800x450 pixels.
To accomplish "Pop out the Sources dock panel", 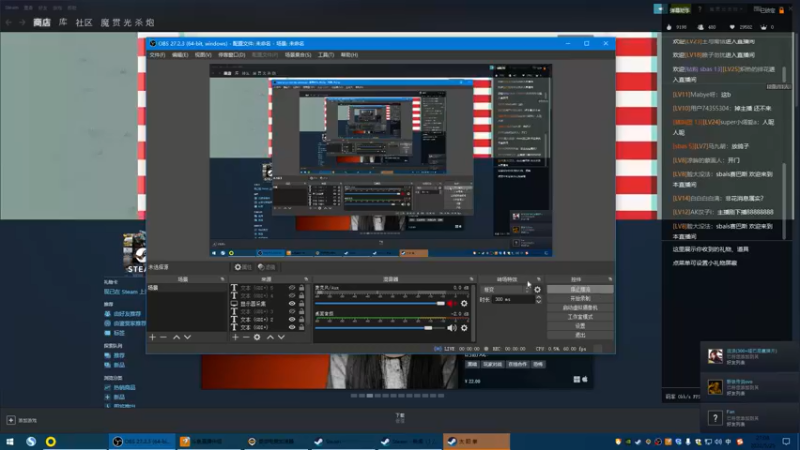I will click(306, 279).
